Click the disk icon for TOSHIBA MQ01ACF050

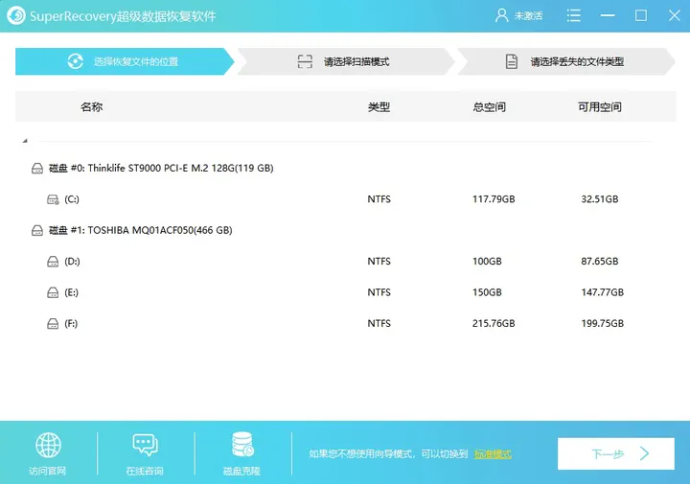point(37,231)
